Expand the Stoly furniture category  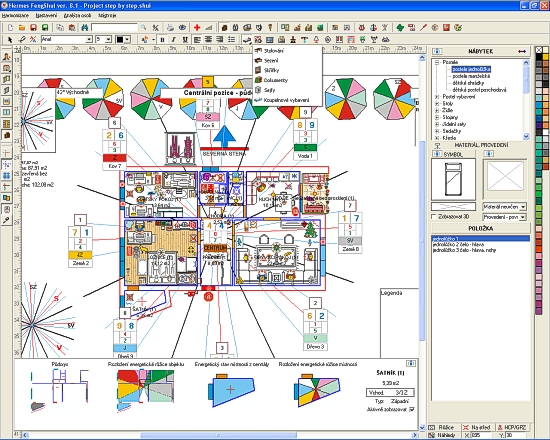coord(437,104)
